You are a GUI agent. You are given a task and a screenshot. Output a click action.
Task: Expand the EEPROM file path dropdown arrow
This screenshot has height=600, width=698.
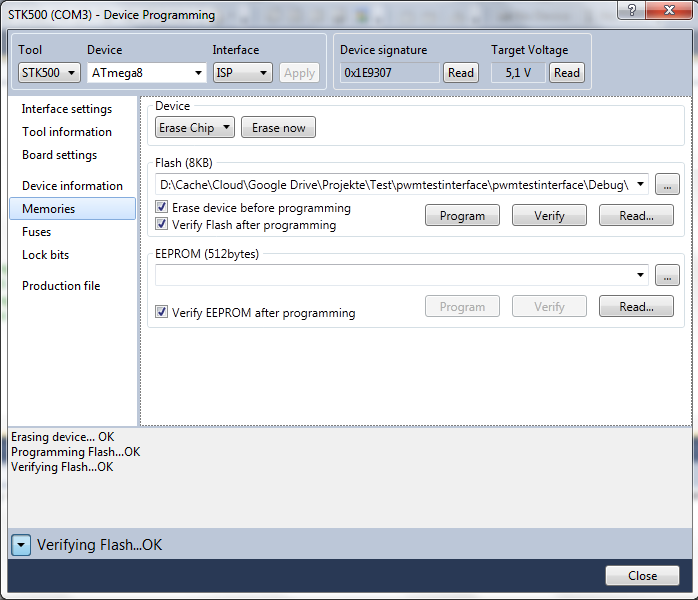pyautogui.click(x=640, y=275)
